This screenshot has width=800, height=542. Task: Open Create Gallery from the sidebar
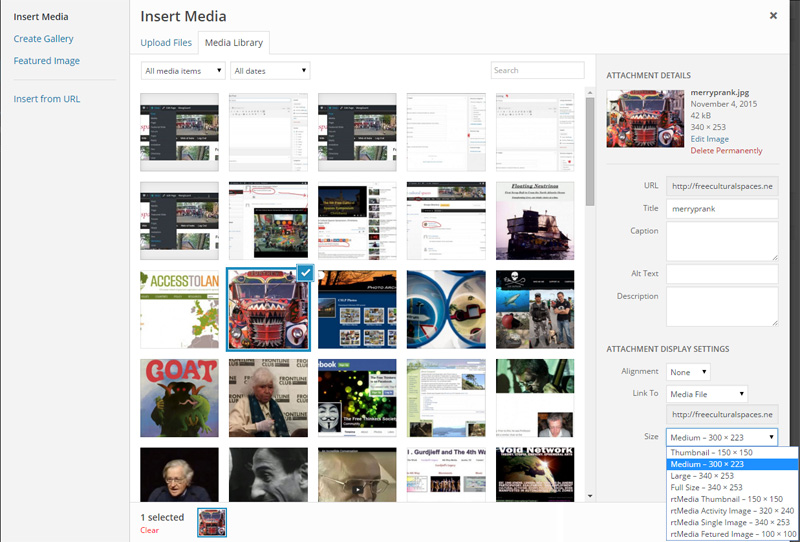point(44,39)
